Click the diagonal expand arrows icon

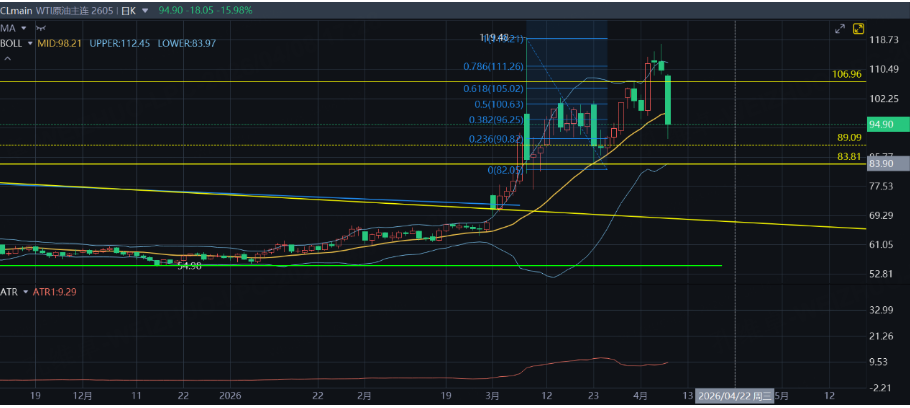click(839, 29)
